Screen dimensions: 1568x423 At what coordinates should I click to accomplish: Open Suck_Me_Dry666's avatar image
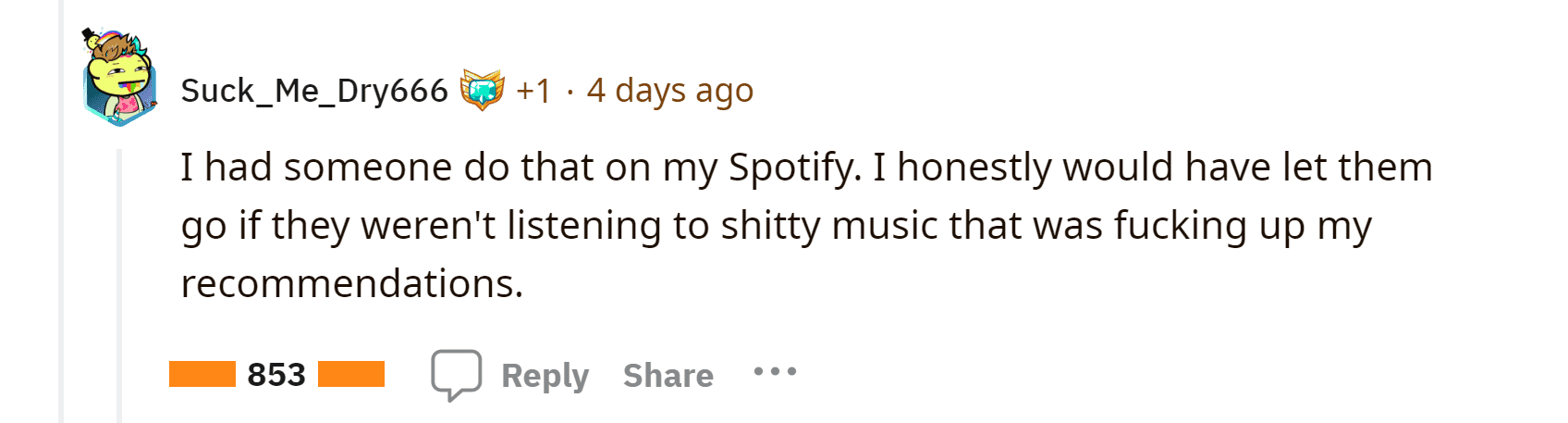click(120, 79)
